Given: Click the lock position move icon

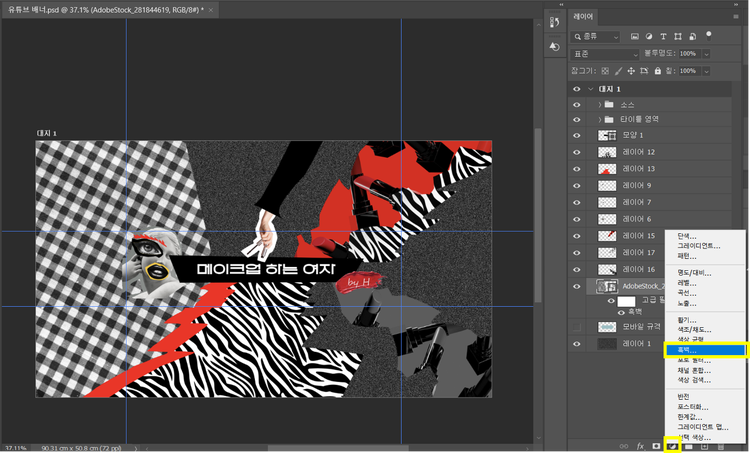Looking at the screenshot, I should (631, 71).
